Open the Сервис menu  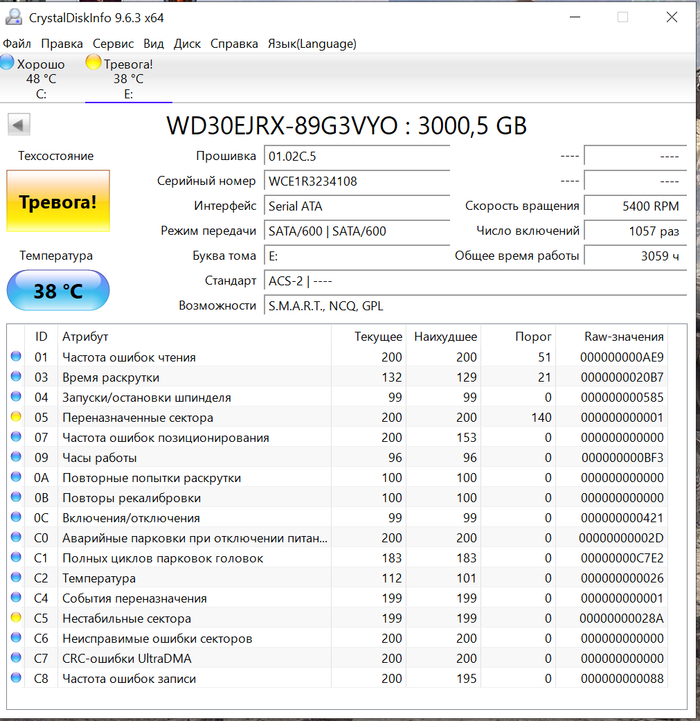click(113, 43)
